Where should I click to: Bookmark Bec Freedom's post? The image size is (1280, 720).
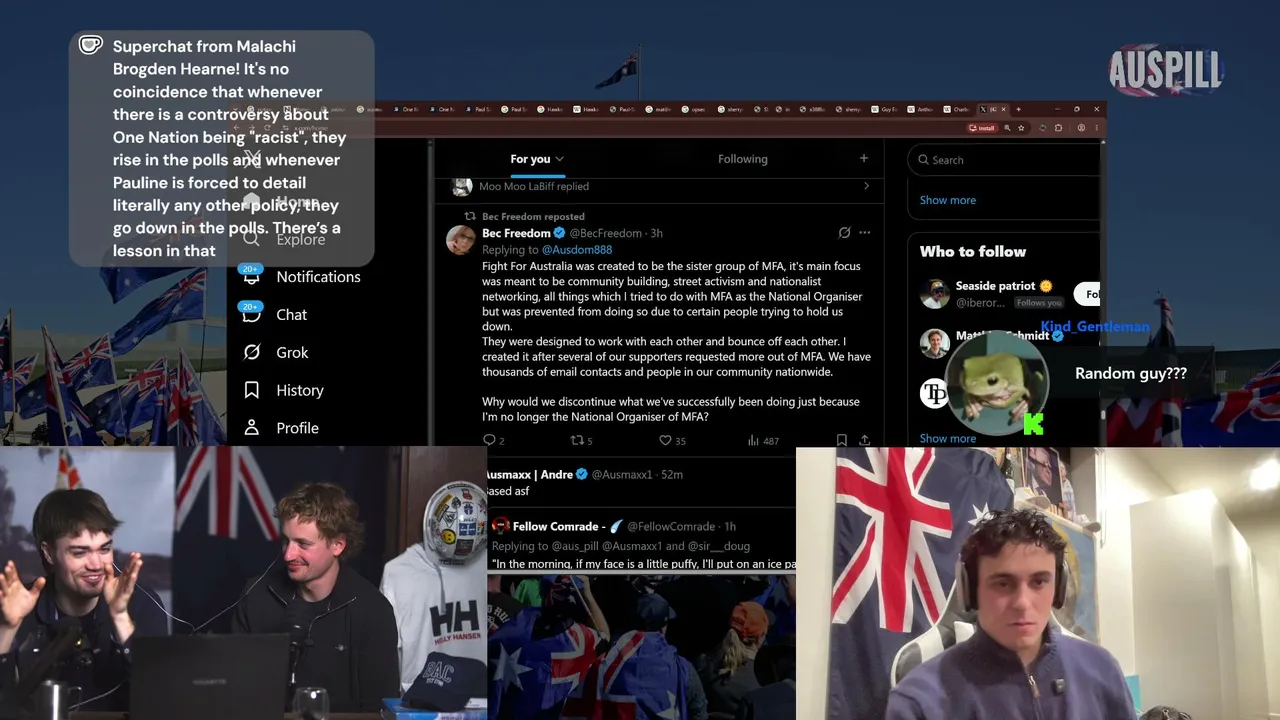pos(842,440)
